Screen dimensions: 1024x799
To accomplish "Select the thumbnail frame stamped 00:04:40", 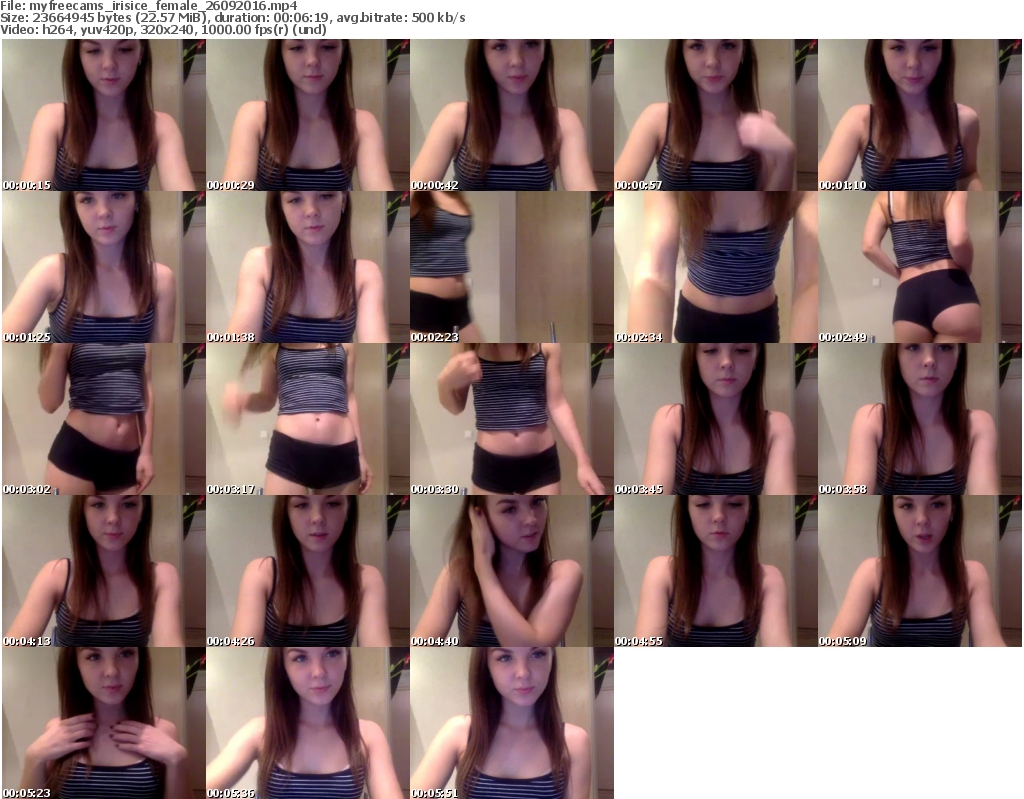I will (x=512, y=571).
